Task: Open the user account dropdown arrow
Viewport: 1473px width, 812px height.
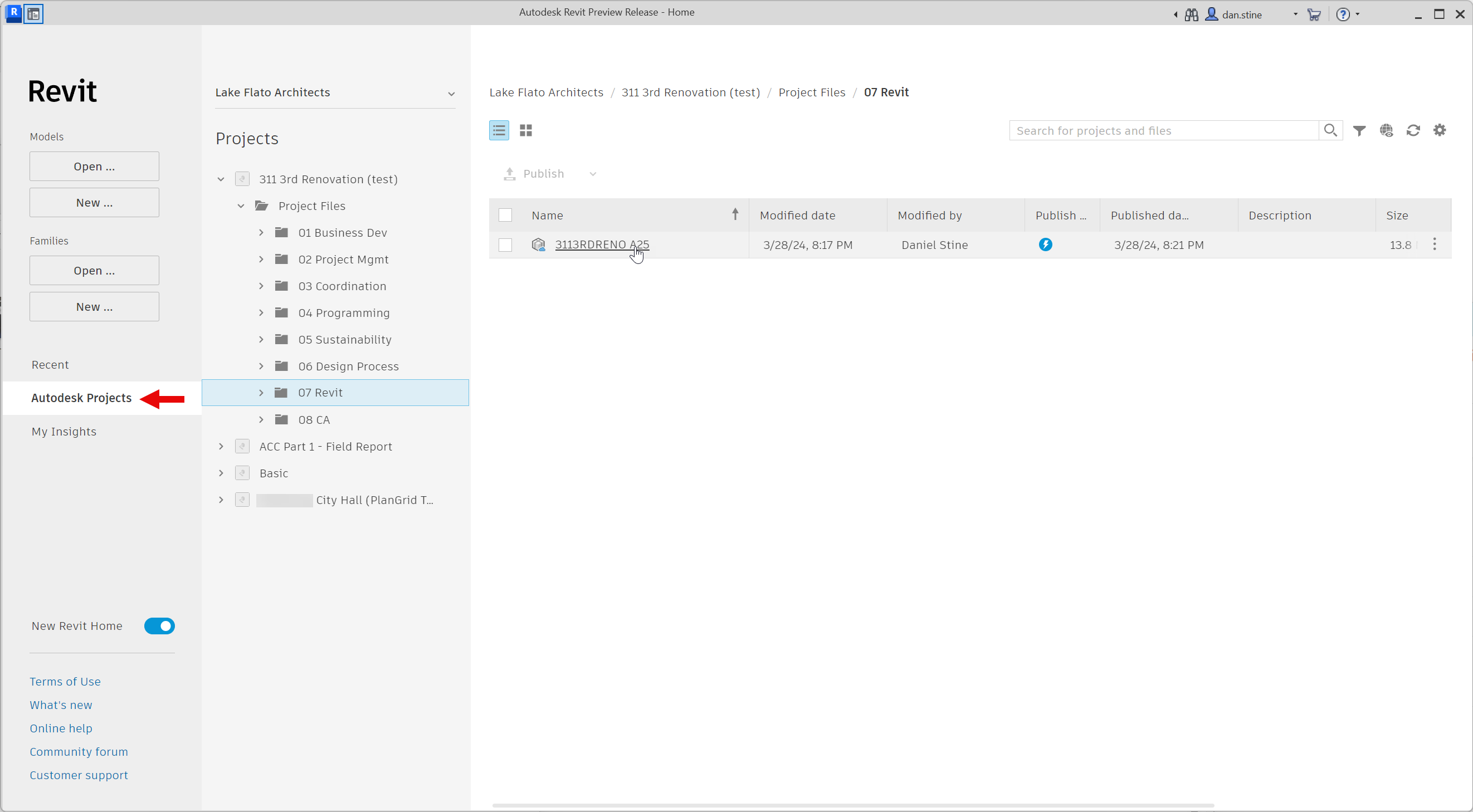Action: [1295, 14]
